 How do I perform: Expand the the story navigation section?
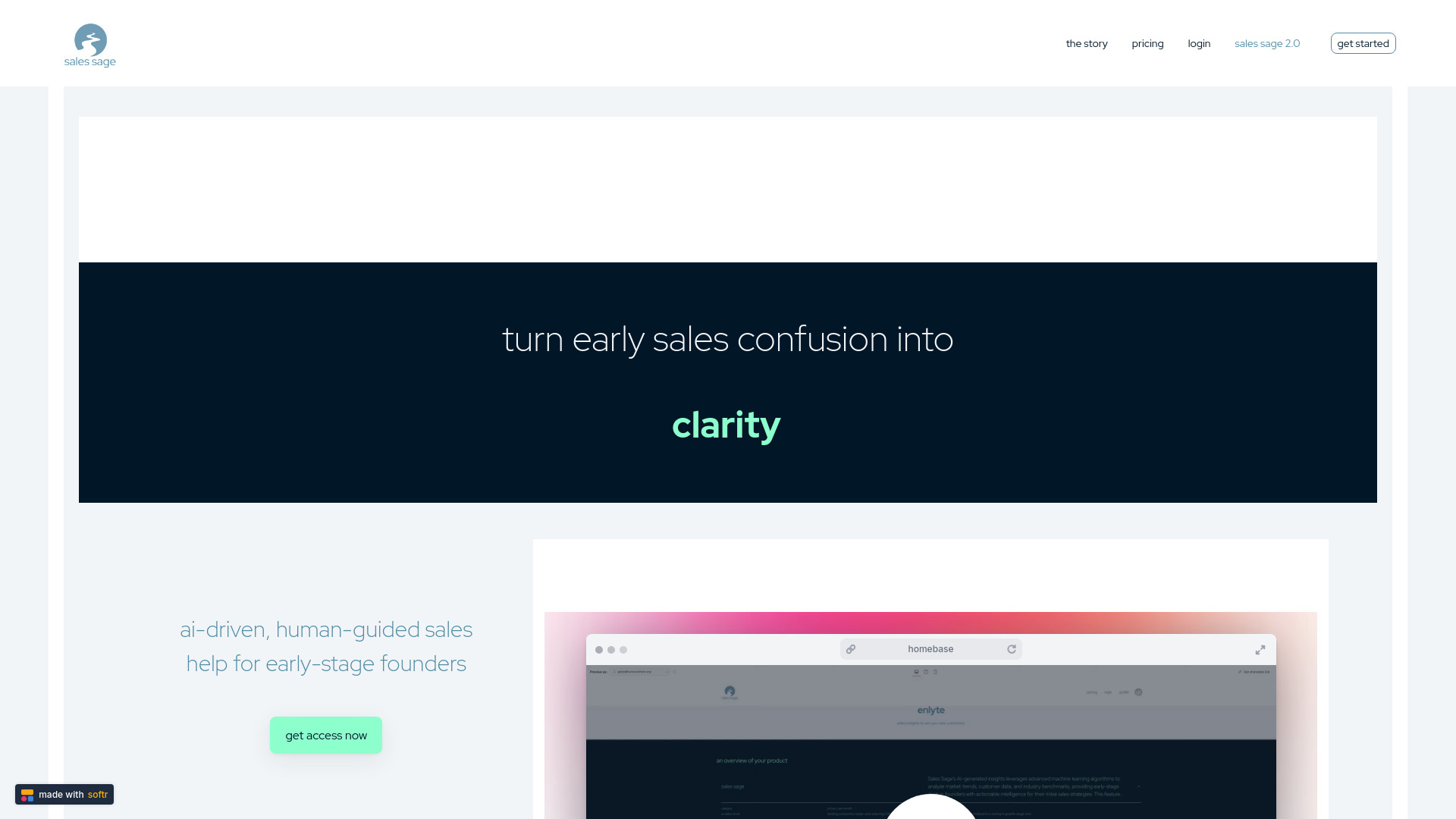click(1086, 43)
